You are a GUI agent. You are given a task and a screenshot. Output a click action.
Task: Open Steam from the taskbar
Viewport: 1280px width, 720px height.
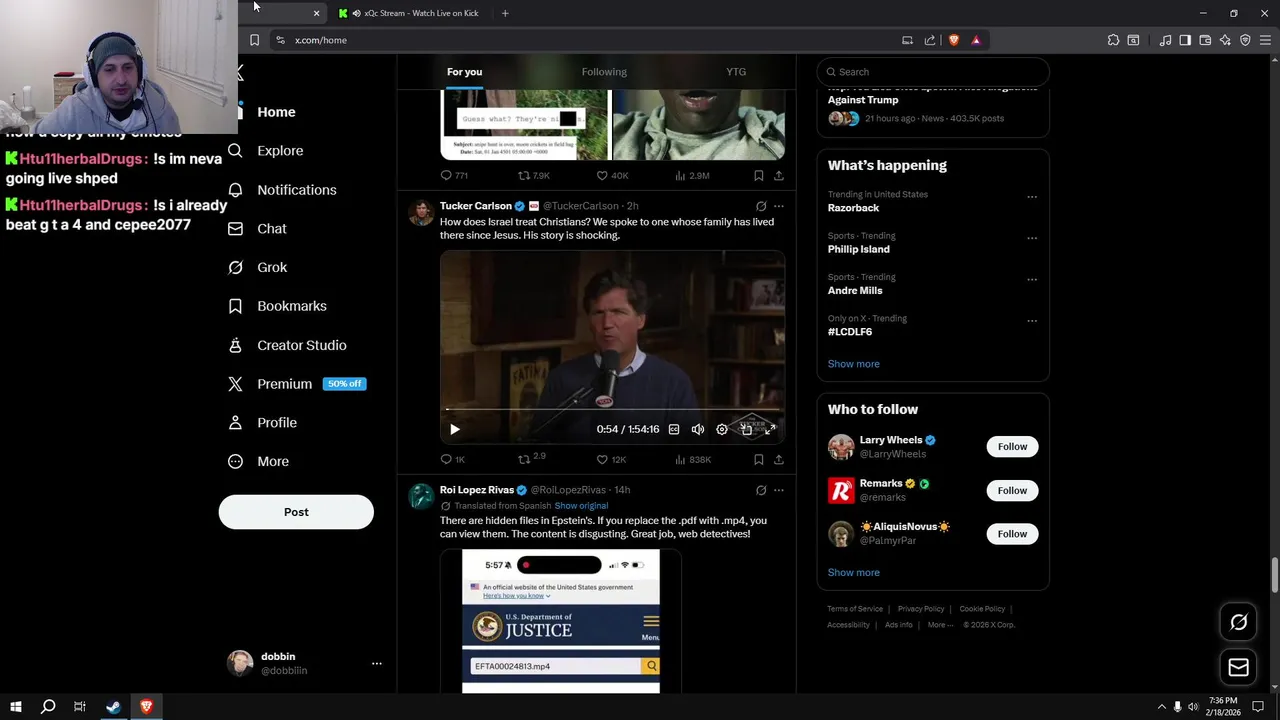coord(113,707)
